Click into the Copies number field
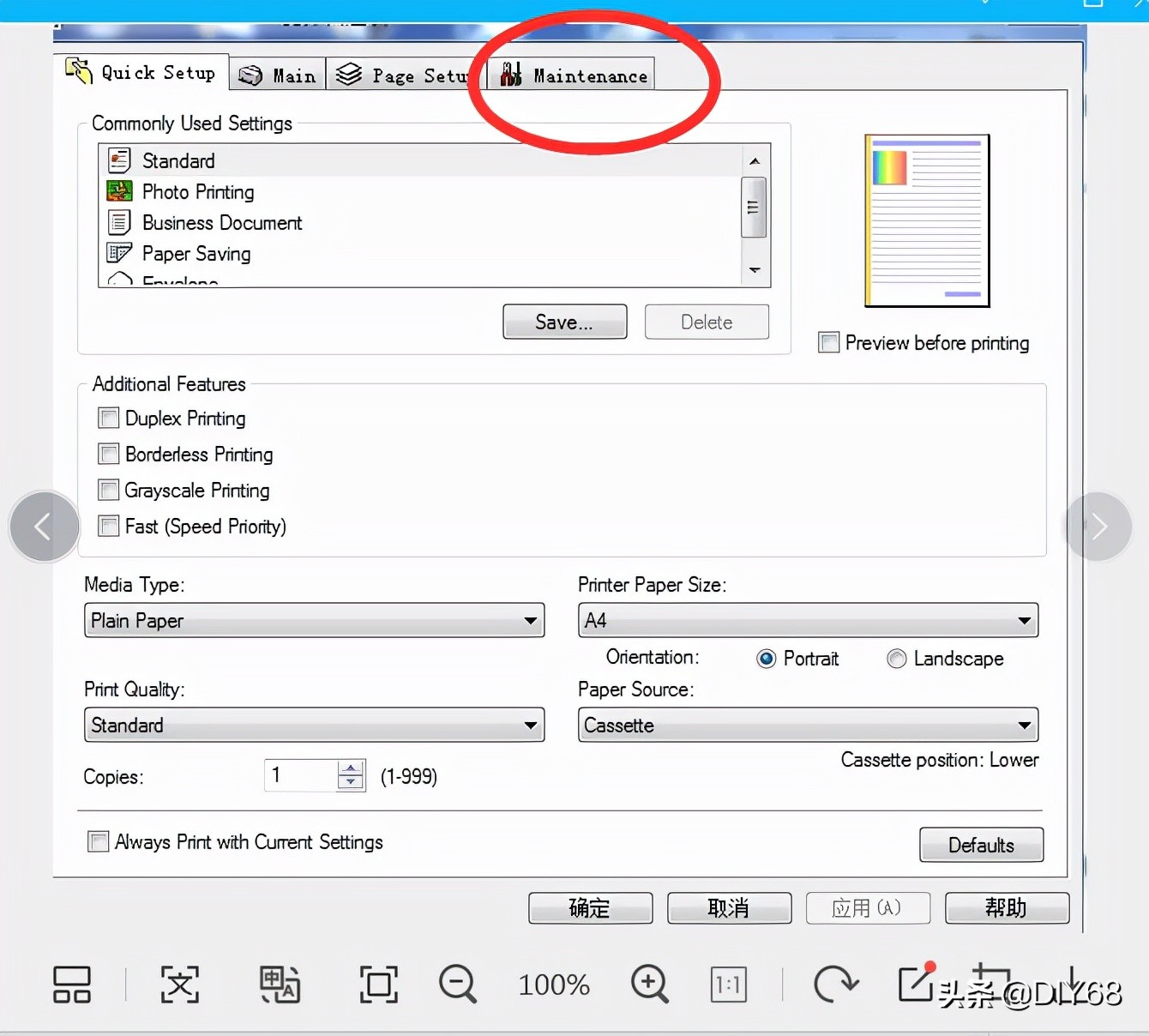Image resolution: width=1149 pixels, height=1036 pixels. coord(301,775)
